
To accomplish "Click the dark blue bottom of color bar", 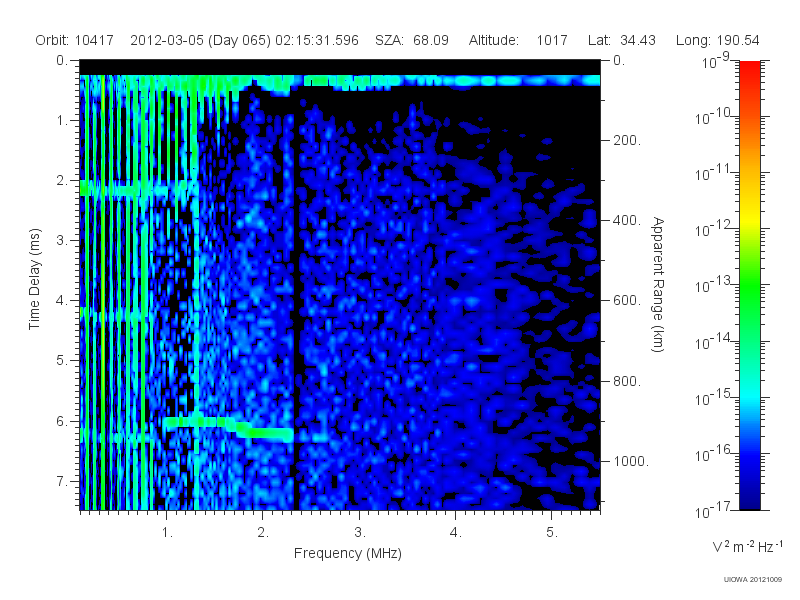I will coord(749,500).
